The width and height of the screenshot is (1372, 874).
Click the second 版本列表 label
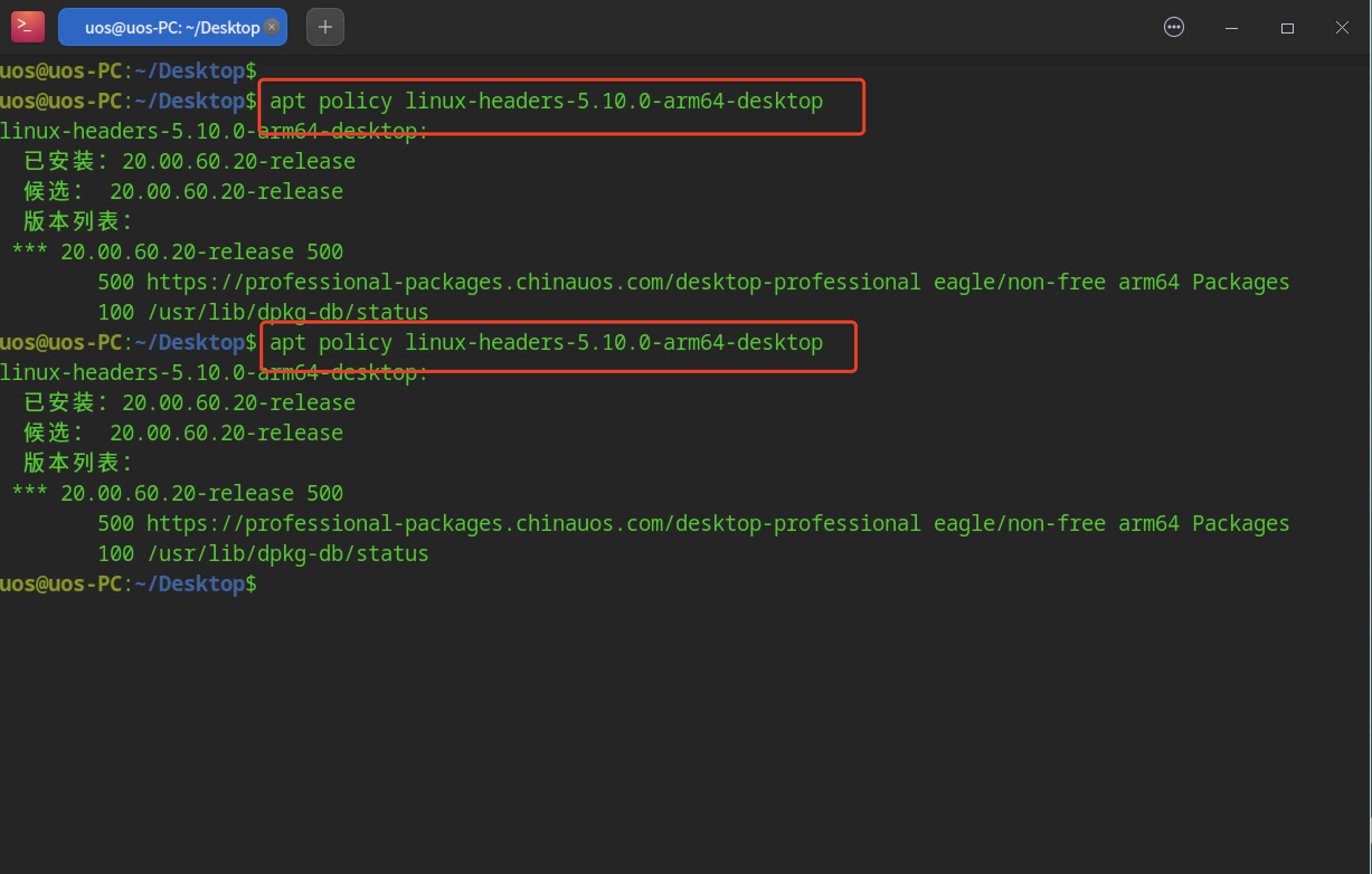(78, 463)
